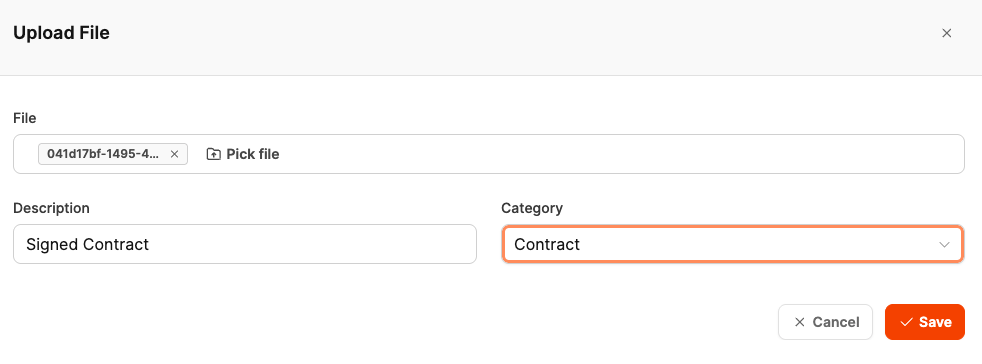The height and width of the screenshot is (364, 982).
Task: Click the Upload File dialog title
Action: coord(61,33)
